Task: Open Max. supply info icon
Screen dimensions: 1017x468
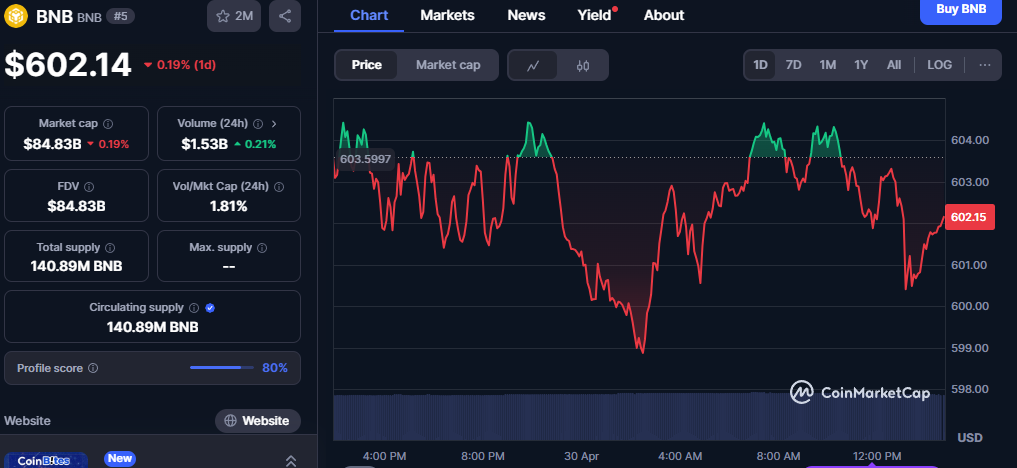Action: click(x=262, y=248)
